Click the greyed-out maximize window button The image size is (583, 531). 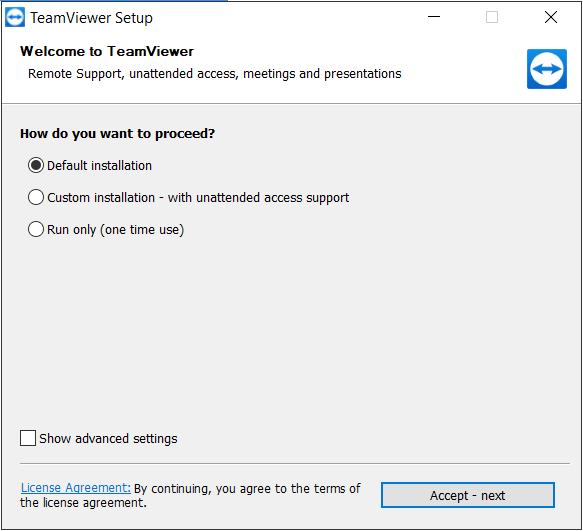[x=492, y=17]
